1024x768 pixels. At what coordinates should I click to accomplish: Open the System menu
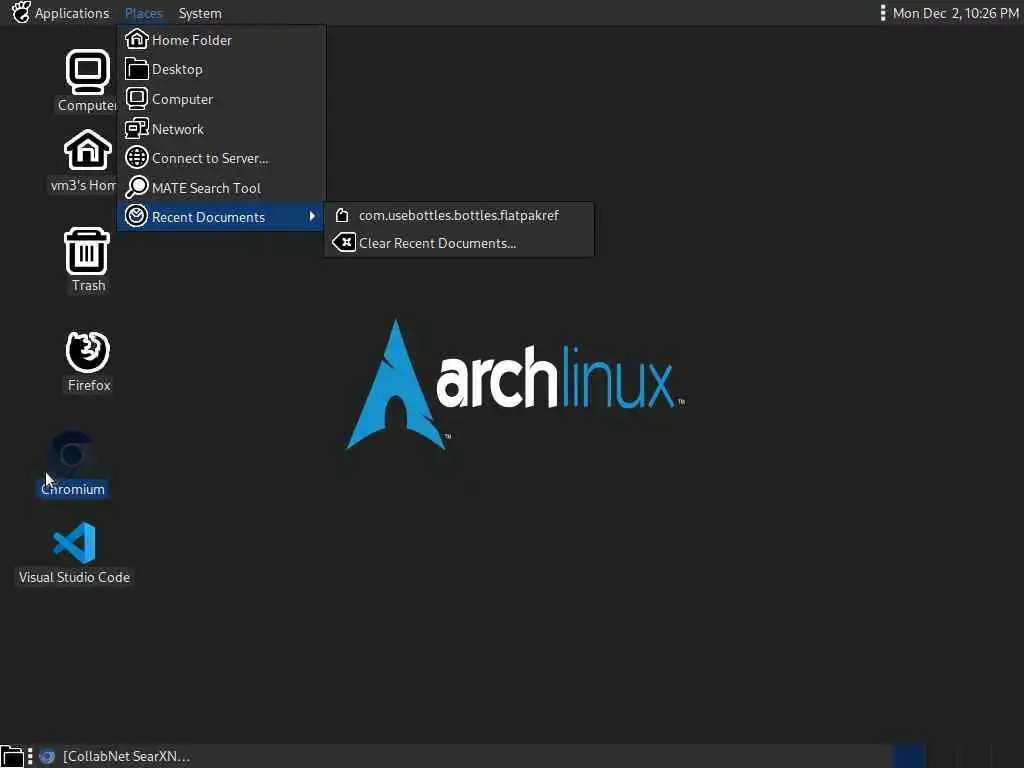tap(200, 13)
